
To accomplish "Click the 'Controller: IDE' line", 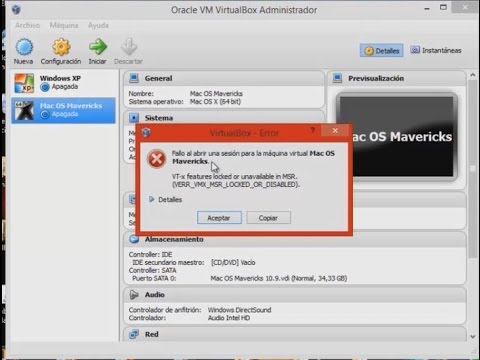I will point(150,254).
